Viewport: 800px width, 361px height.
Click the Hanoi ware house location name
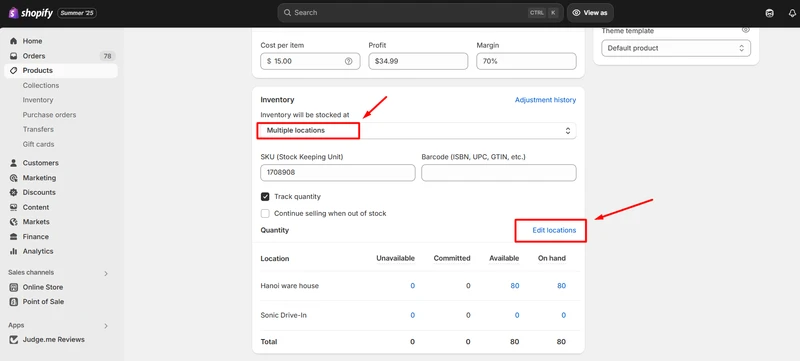[x=289, y=286]
